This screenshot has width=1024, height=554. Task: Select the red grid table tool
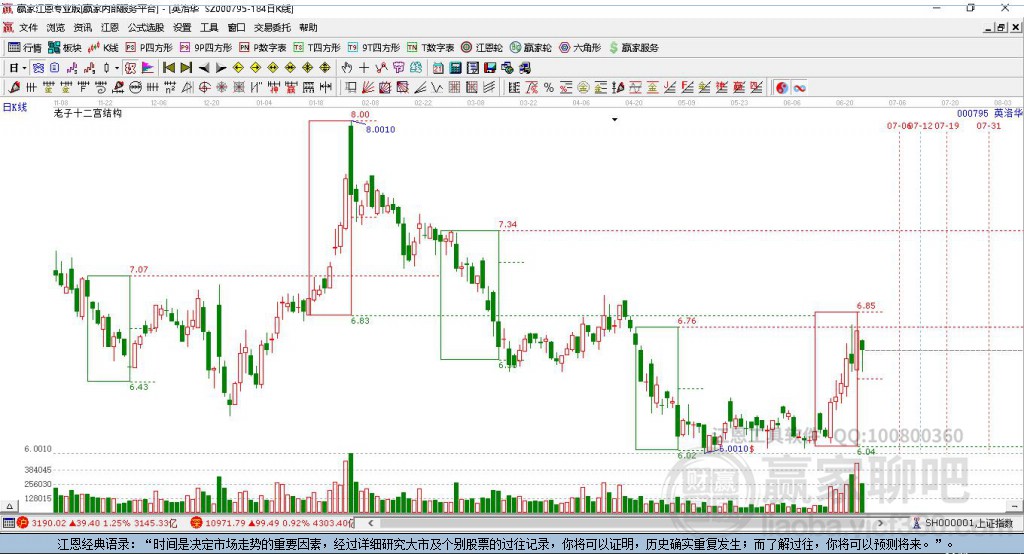(455, 88)
